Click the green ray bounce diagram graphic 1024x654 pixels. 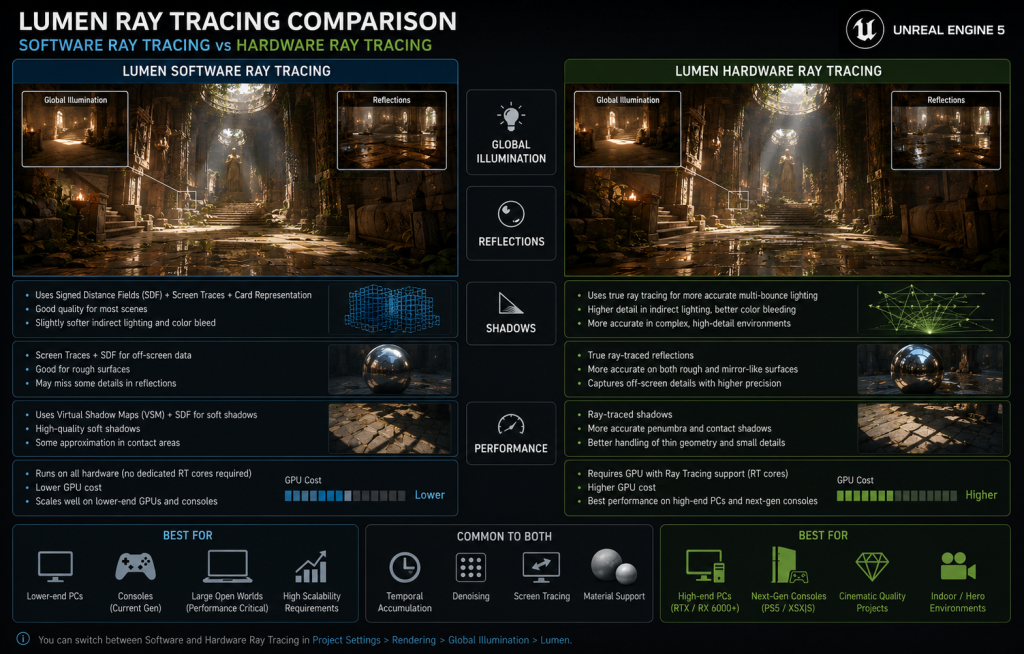coord(931,309)
